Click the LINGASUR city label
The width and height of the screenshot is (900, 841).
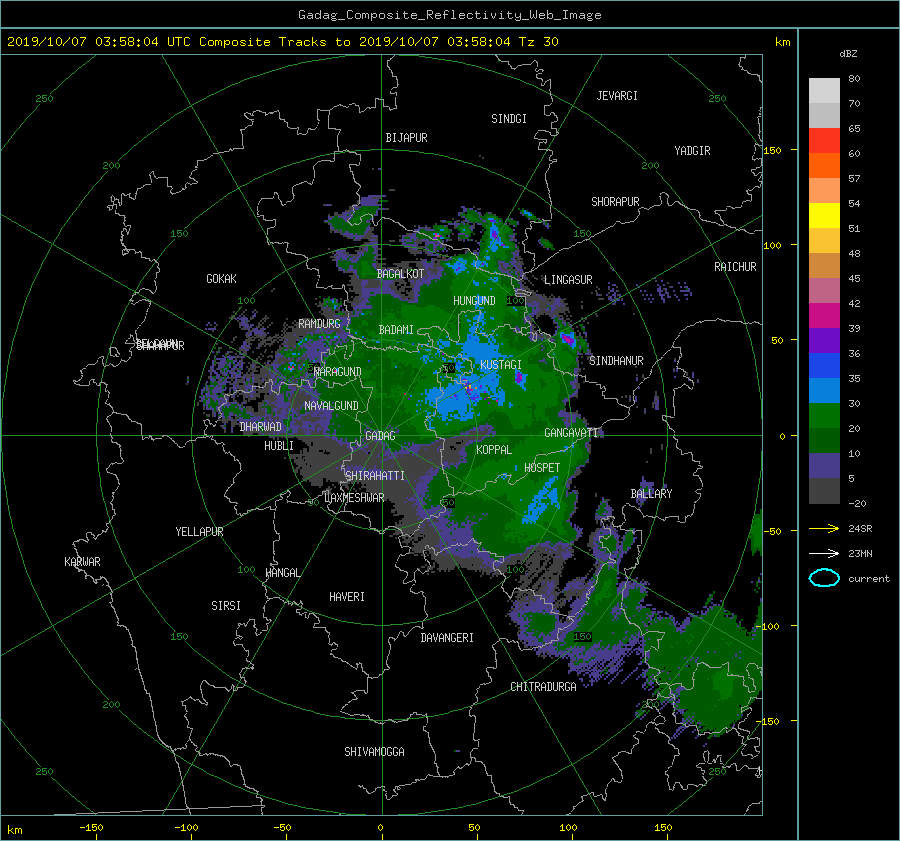[x=568, y=280]
